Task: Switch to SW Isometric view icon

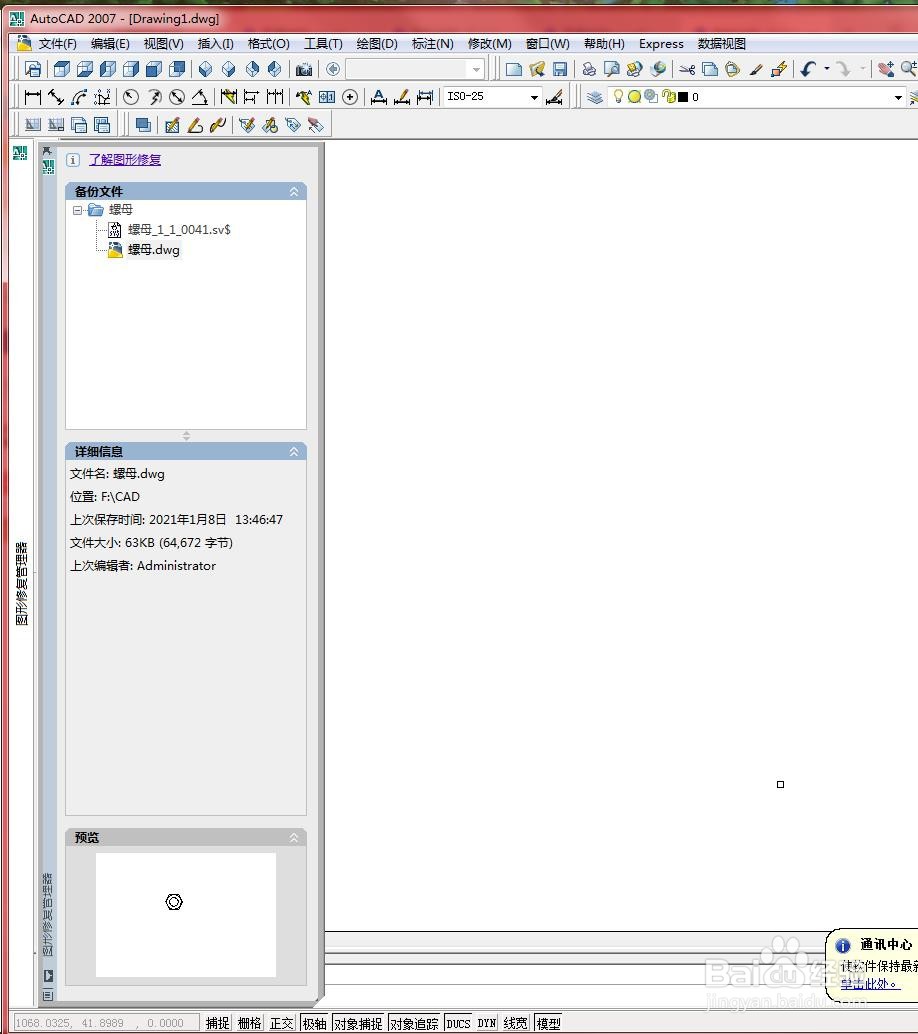Action: coord(205,69)
